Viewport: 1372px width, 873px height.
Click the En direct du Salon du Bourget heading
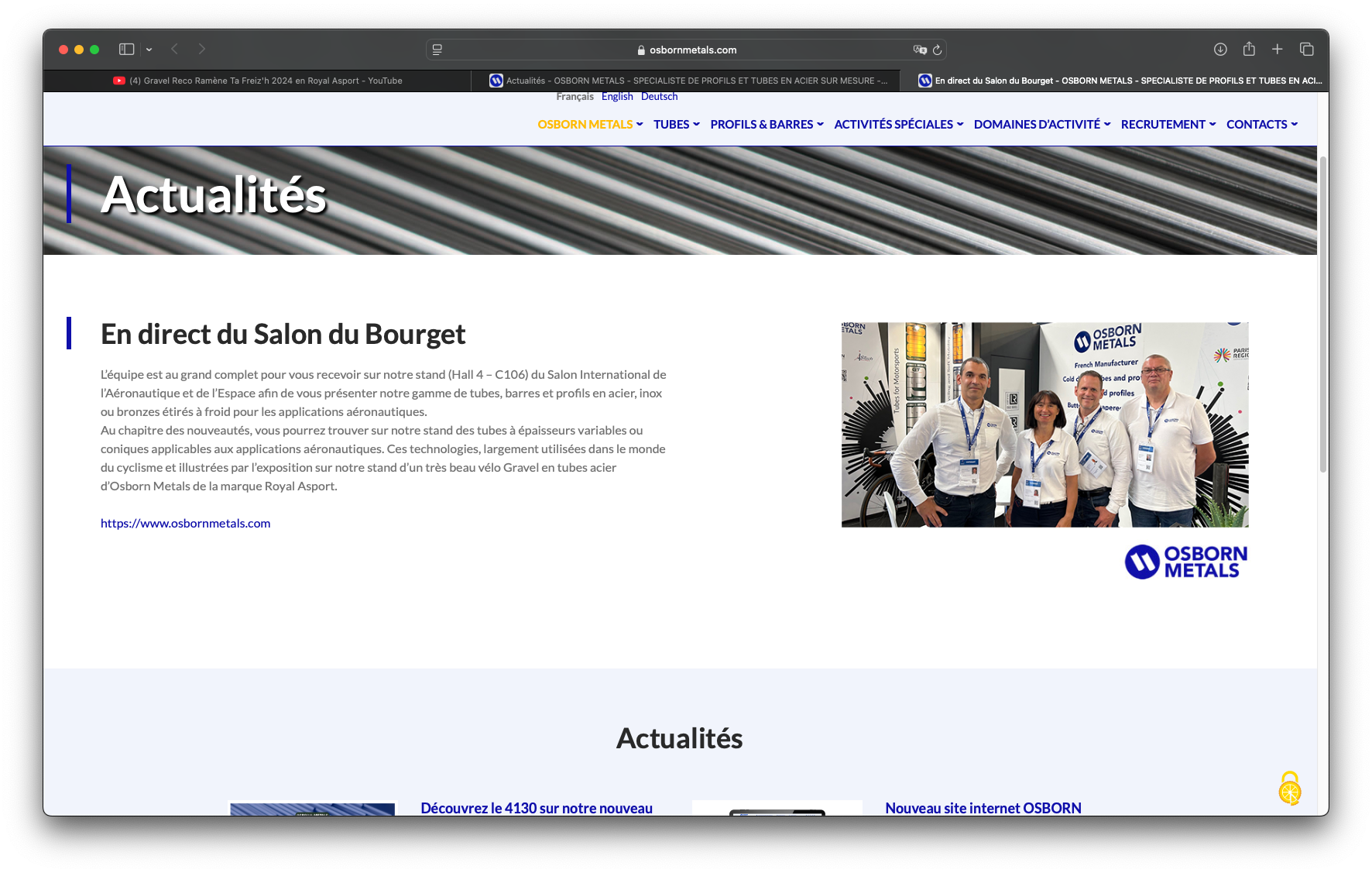(283, 335)
